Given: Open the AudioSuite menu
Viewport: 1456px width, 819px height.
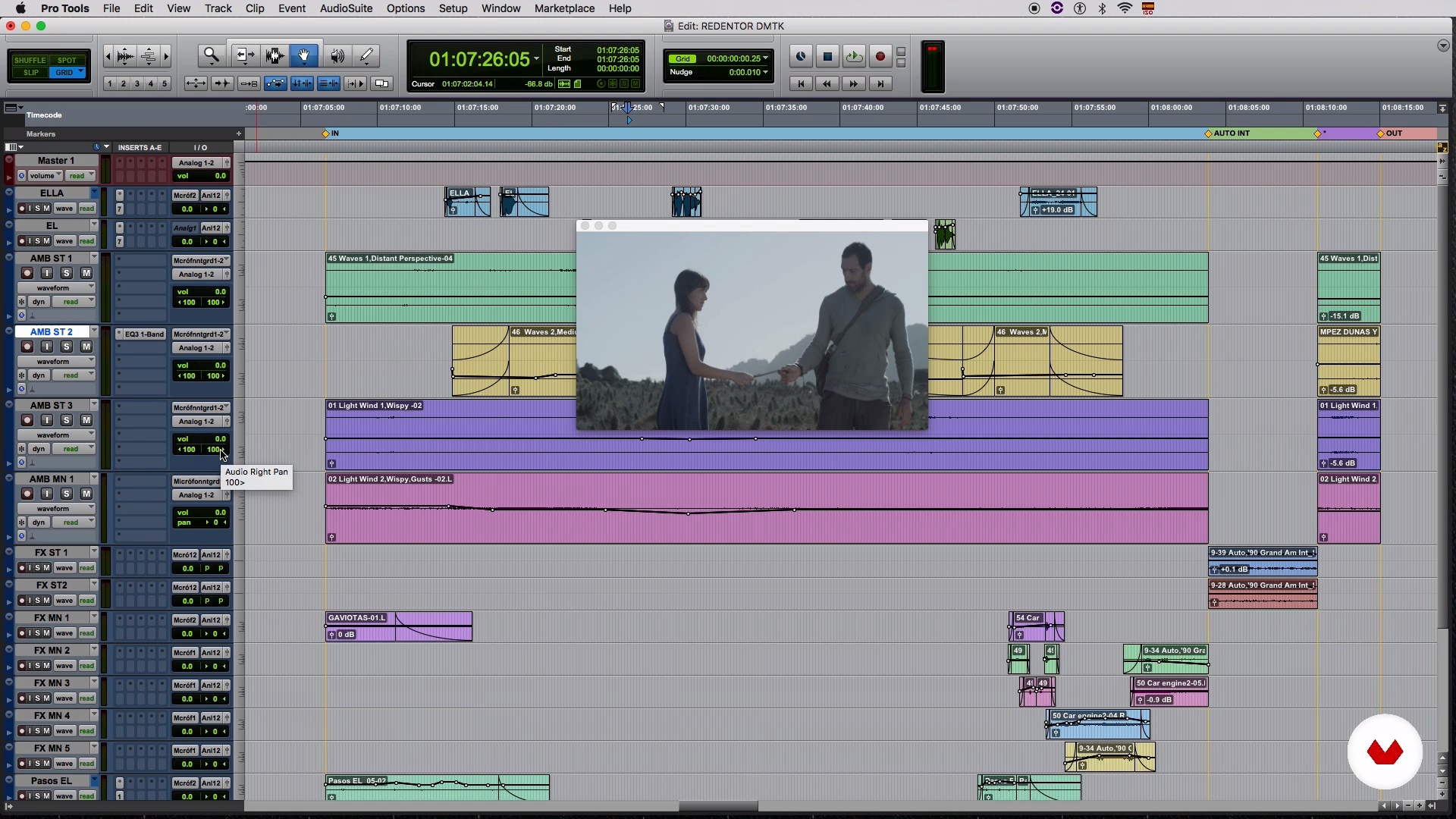Looking at the screenshot, I should (346, 8).
